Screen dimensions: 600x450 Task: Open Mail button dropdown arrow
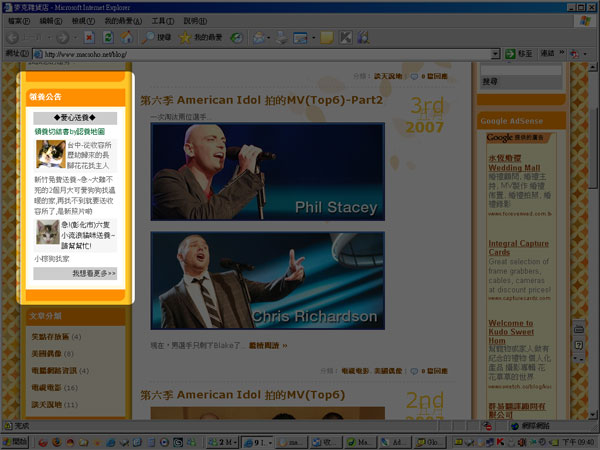pos(268,37)
